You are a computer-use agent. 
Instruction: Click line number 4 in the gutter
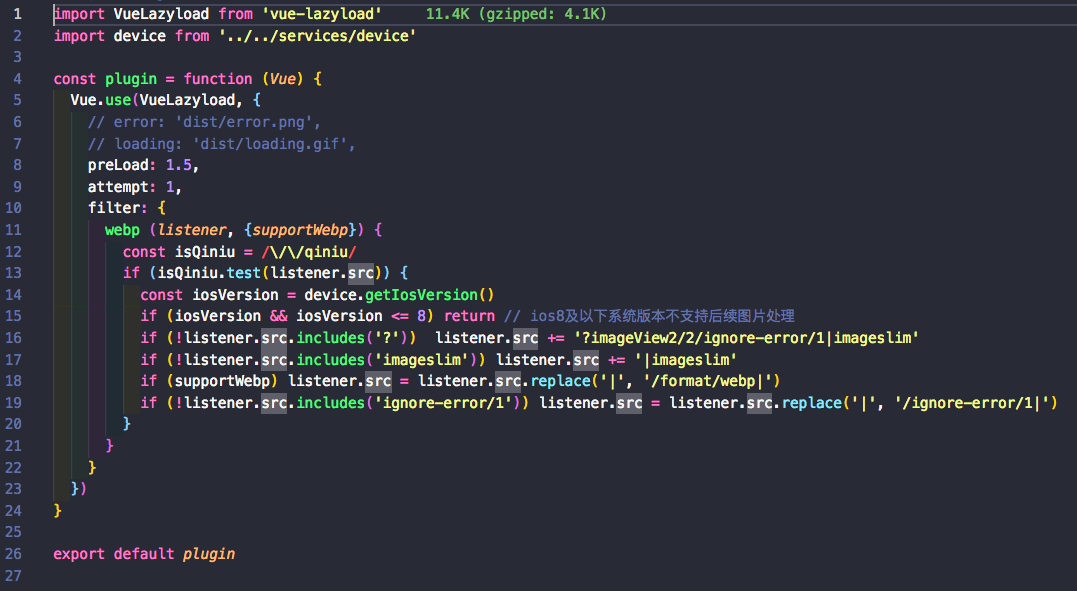click(17, 78)
